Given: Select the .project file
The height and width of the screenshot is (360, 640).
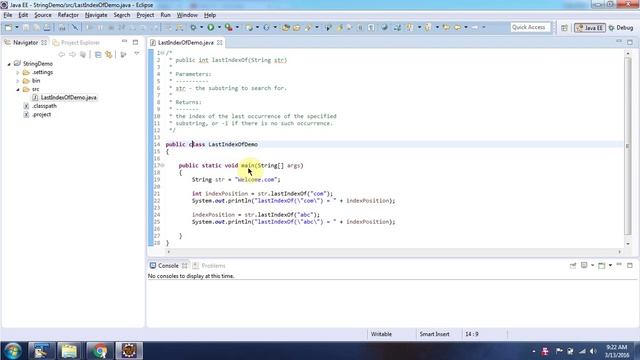Looking at the screenshot, I should tap(38, 115).
